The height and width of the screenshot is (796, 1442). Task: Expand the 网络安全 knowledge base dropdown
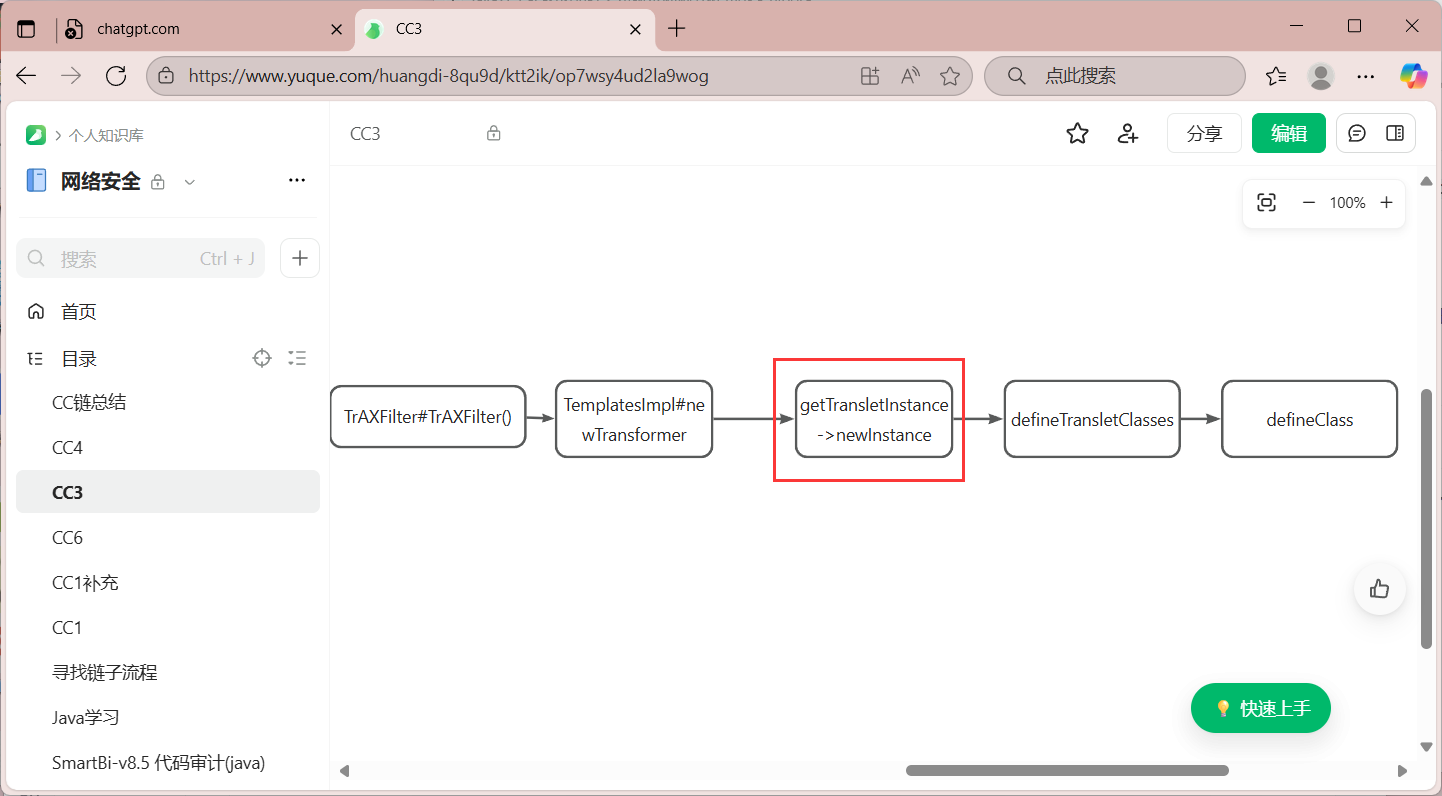(x=190, y=182)
